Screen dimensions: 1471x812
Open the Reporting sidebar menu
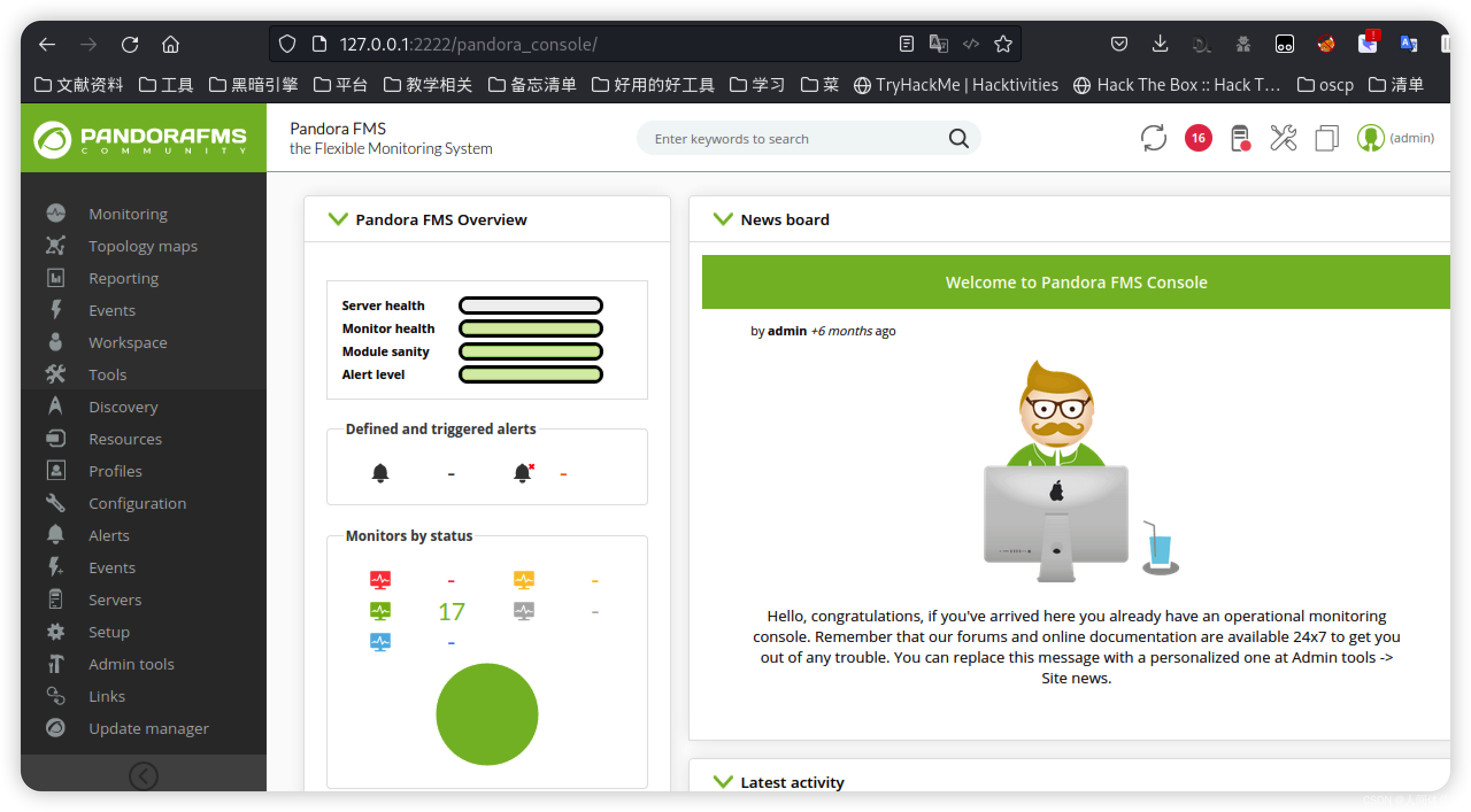[x=124, y=279]
